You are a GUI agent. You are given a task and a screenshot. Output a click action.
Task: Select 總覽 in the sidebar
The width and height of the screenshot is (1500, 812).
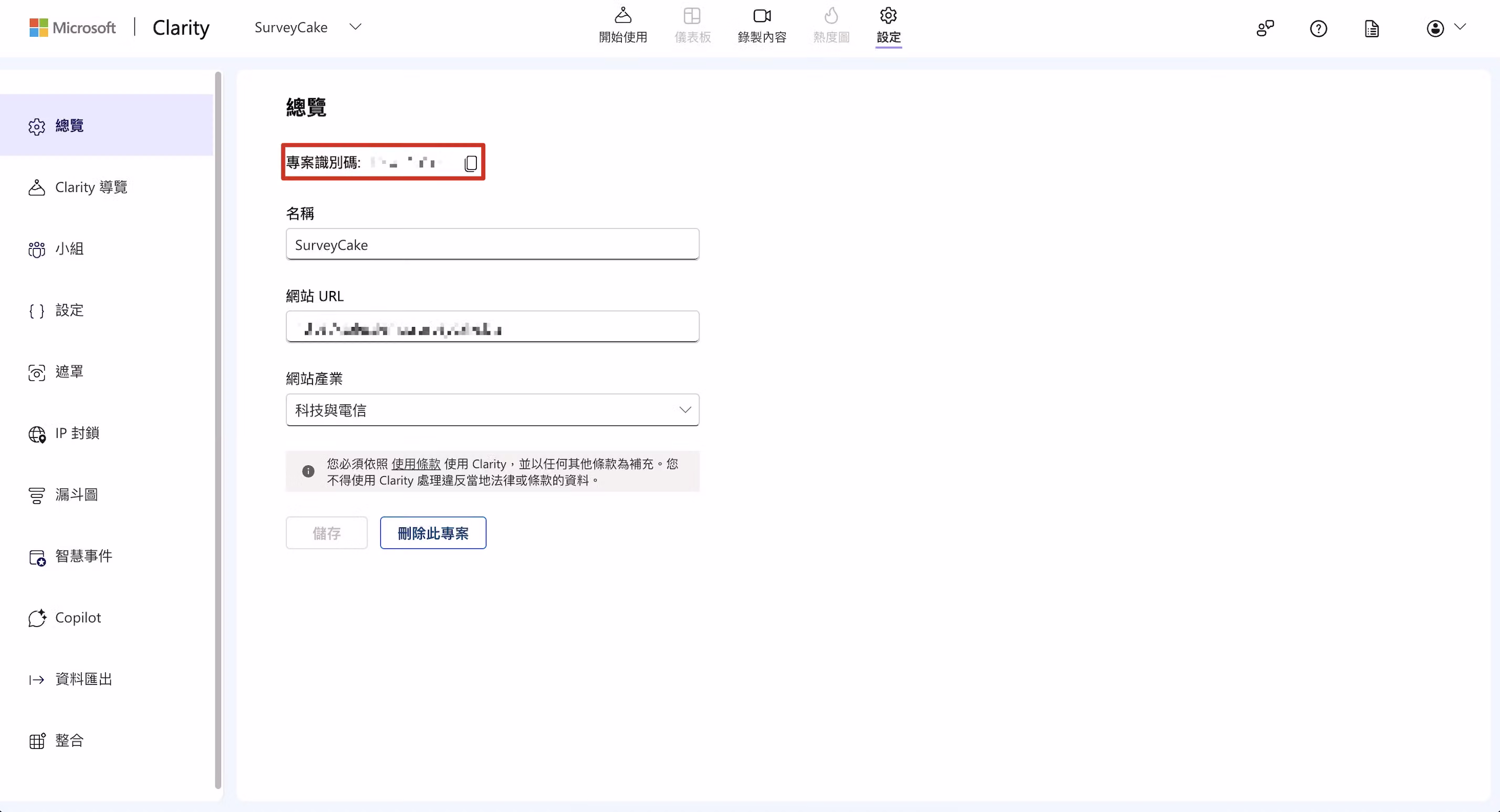pyautogui.click(x=107, y=125)
